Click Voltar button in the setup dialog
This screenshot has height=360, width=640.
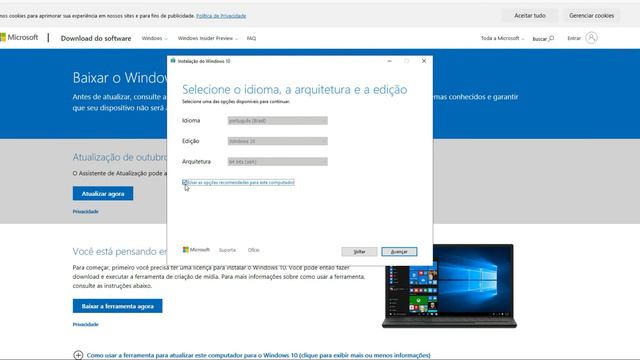[359, 251]
